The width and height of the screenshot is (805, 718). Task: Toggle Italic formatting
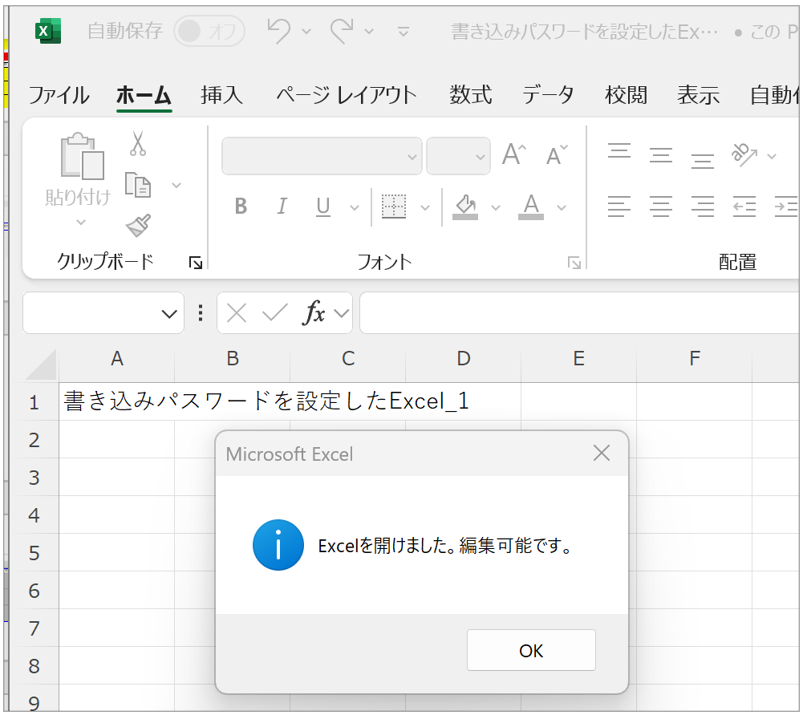[x=282, y=206]
